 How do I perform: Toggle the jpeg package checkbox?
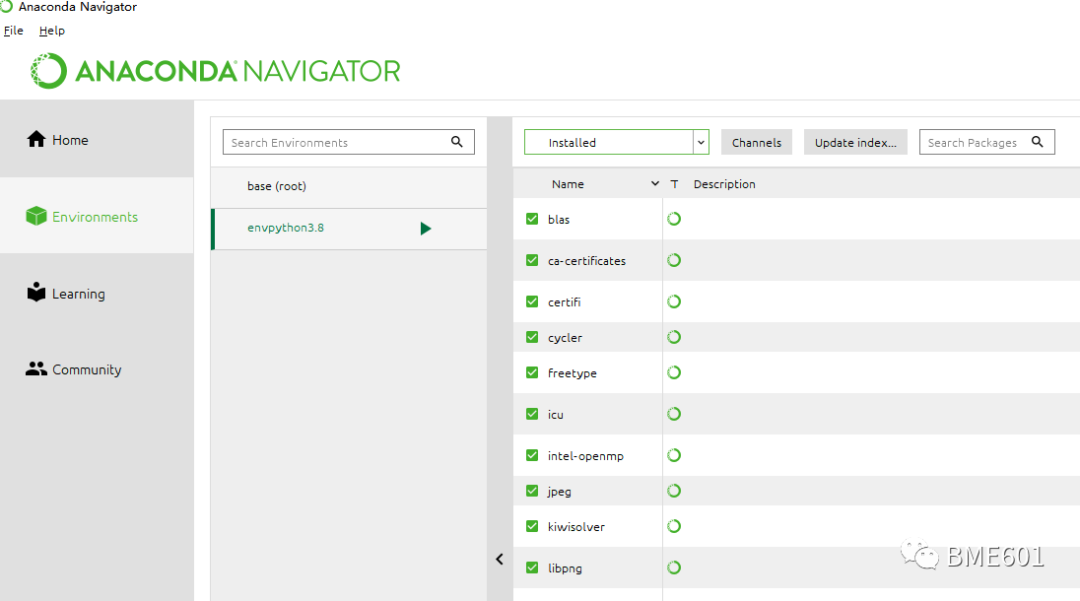point(532,491)
